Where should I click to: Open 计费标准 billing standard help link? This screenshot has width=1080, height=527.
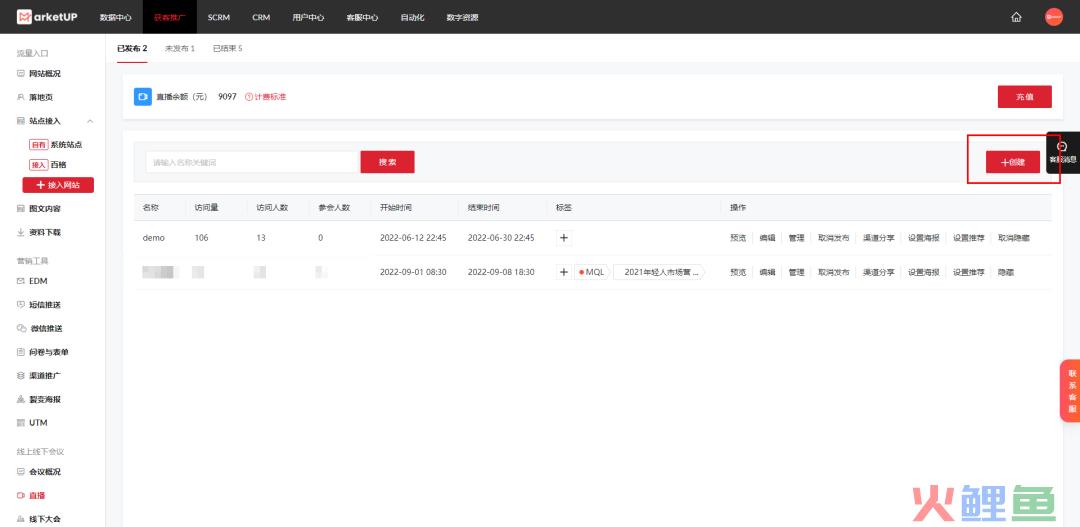[266, 97]
